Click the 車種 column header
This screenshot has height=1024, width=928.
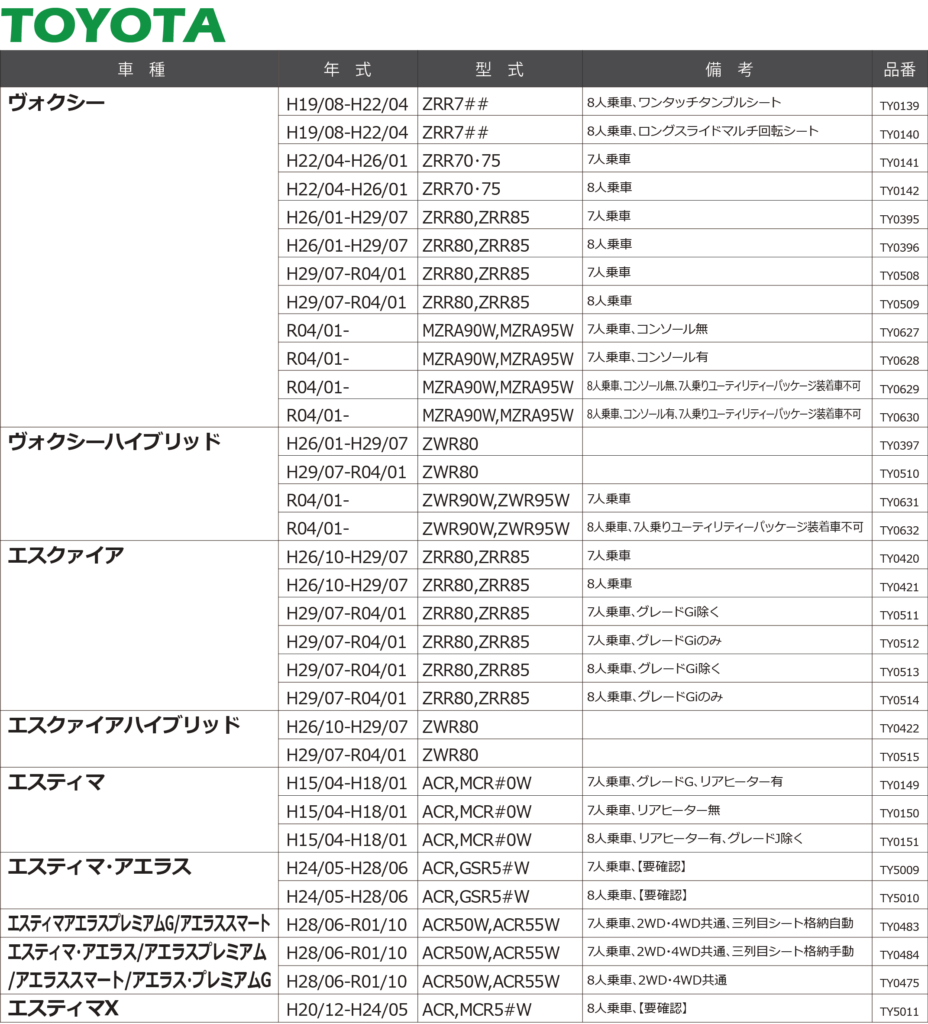(141, 69)
